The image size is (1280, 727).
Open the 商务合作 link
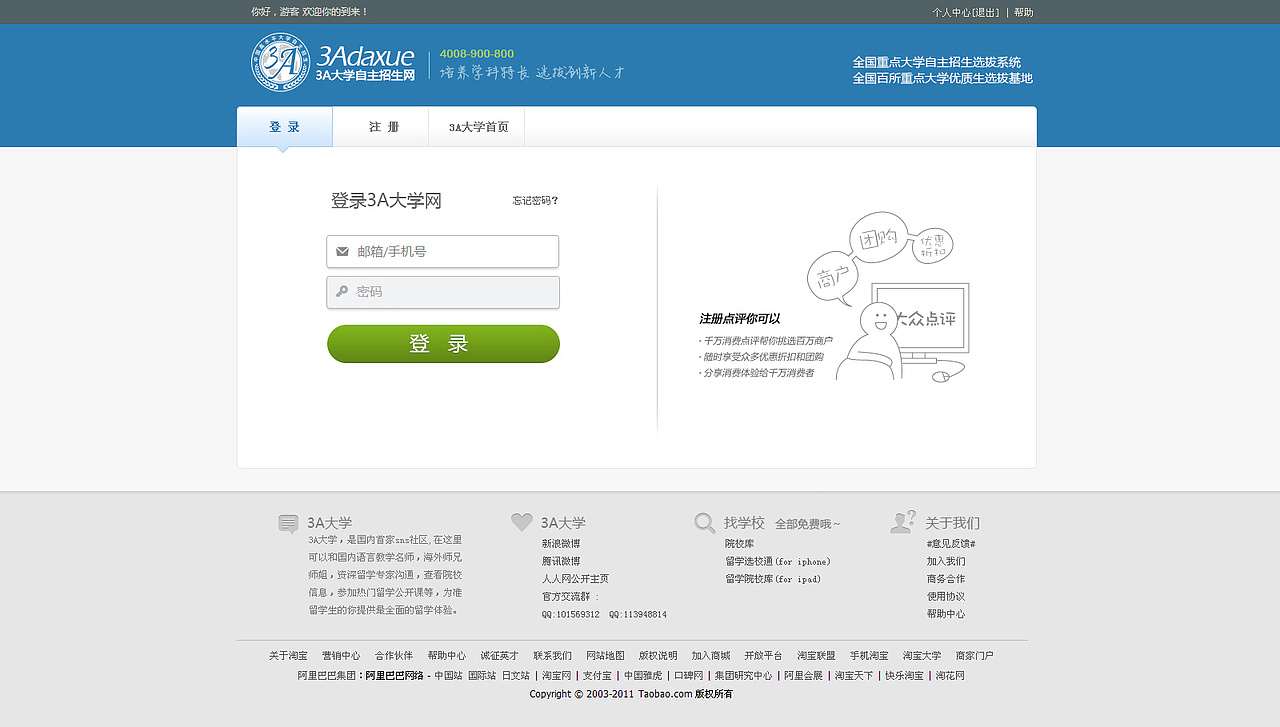946,579
